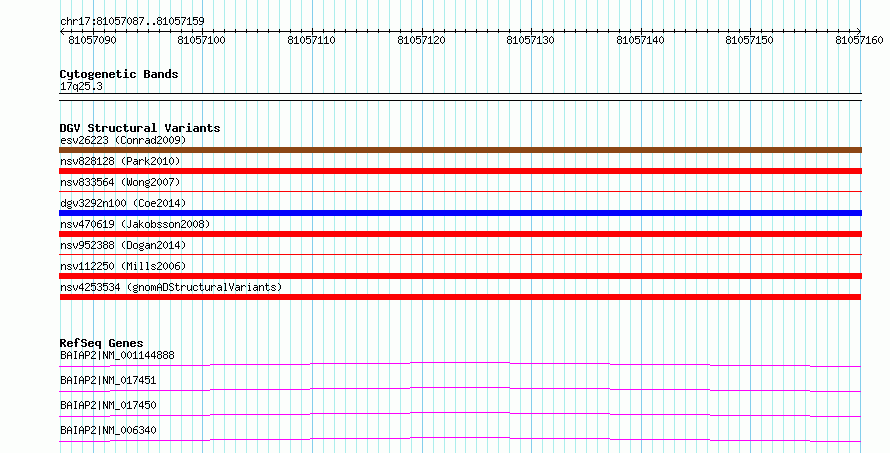Select the 17q25.3 band label
Screen dimensions: 890x453
pyautogui.click(x=81, y=86)
